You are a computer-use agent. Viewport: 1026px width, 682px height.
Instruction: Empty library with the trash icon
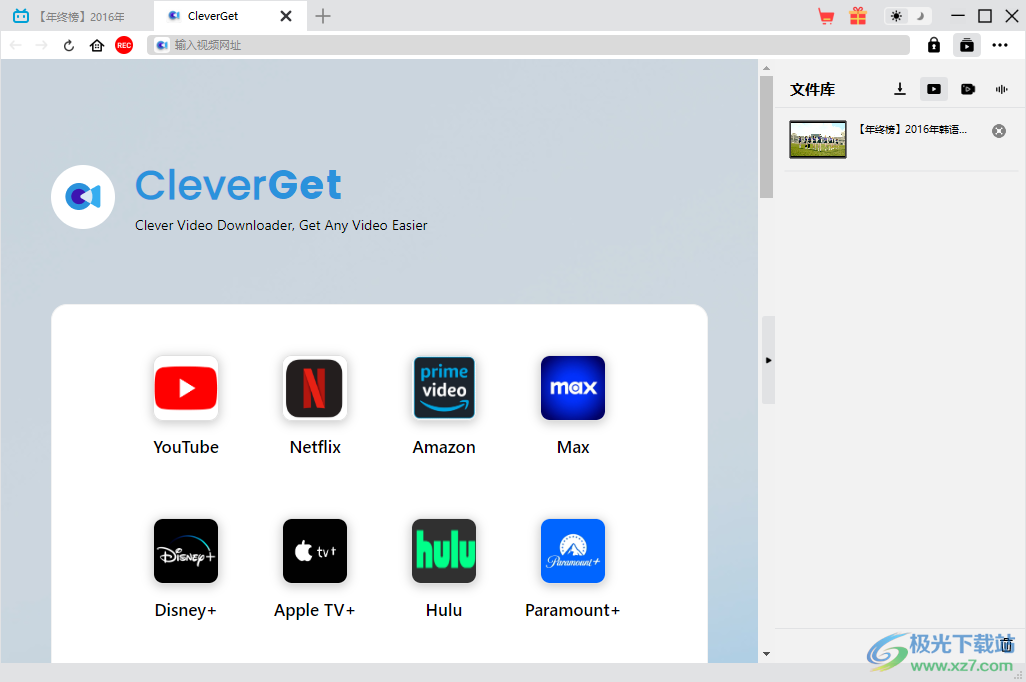coord(1006,645)
